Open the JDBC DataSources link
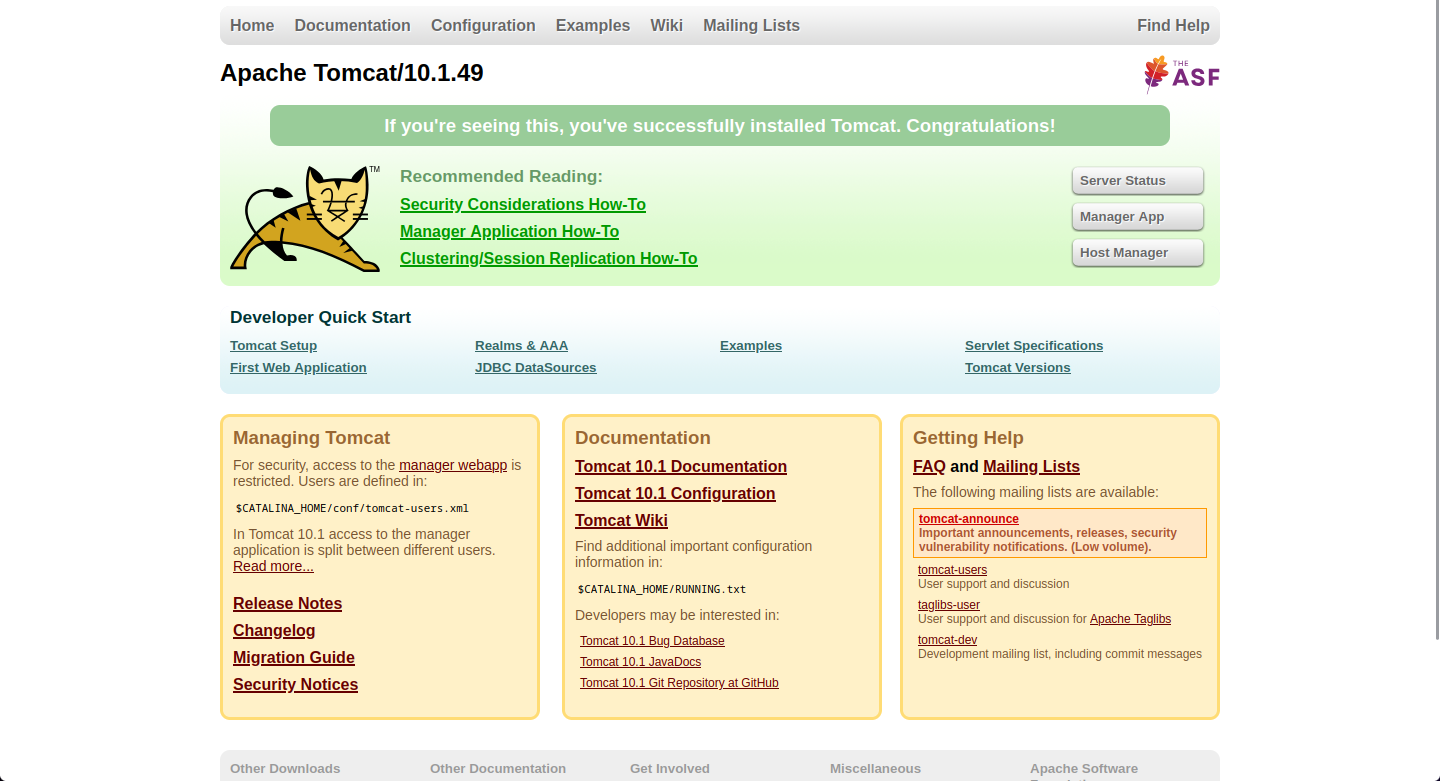The height and width of the screenshot is (781, 1440). [535, 368]
